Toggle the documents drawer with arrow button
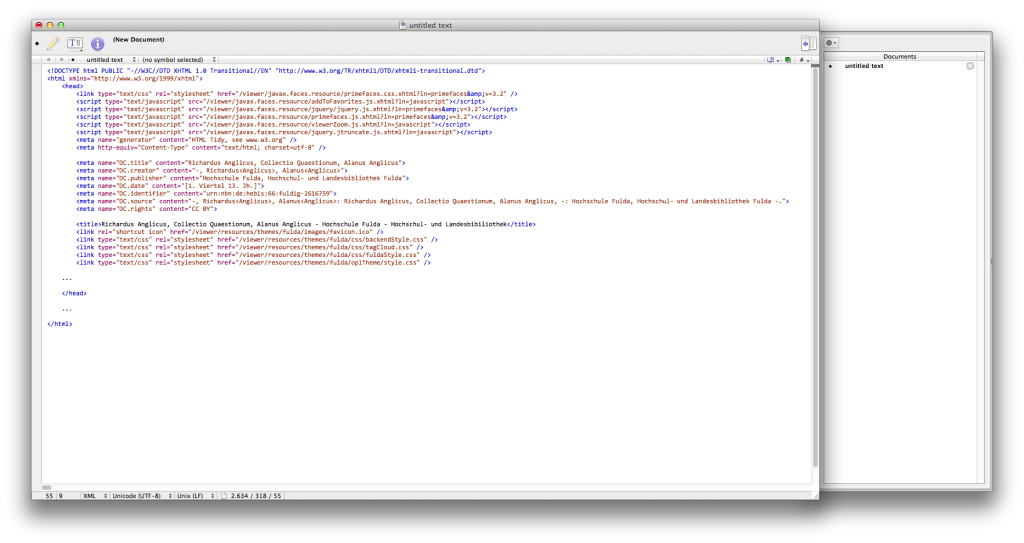1024x543 pixels. coord(807,43)
